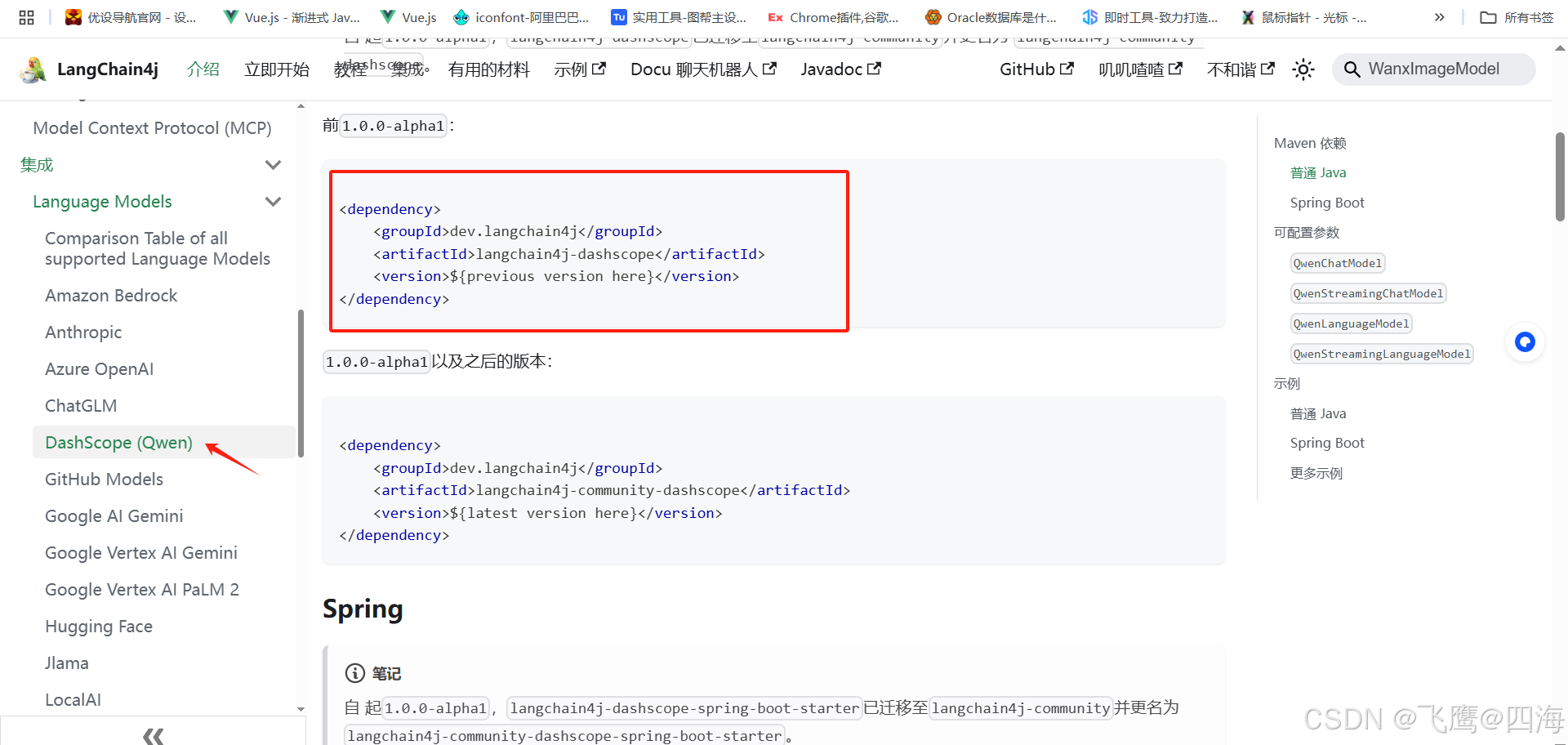Open Model Context Protocol (MCP) page
1568x745 pixels.
(x=152, y=128)
